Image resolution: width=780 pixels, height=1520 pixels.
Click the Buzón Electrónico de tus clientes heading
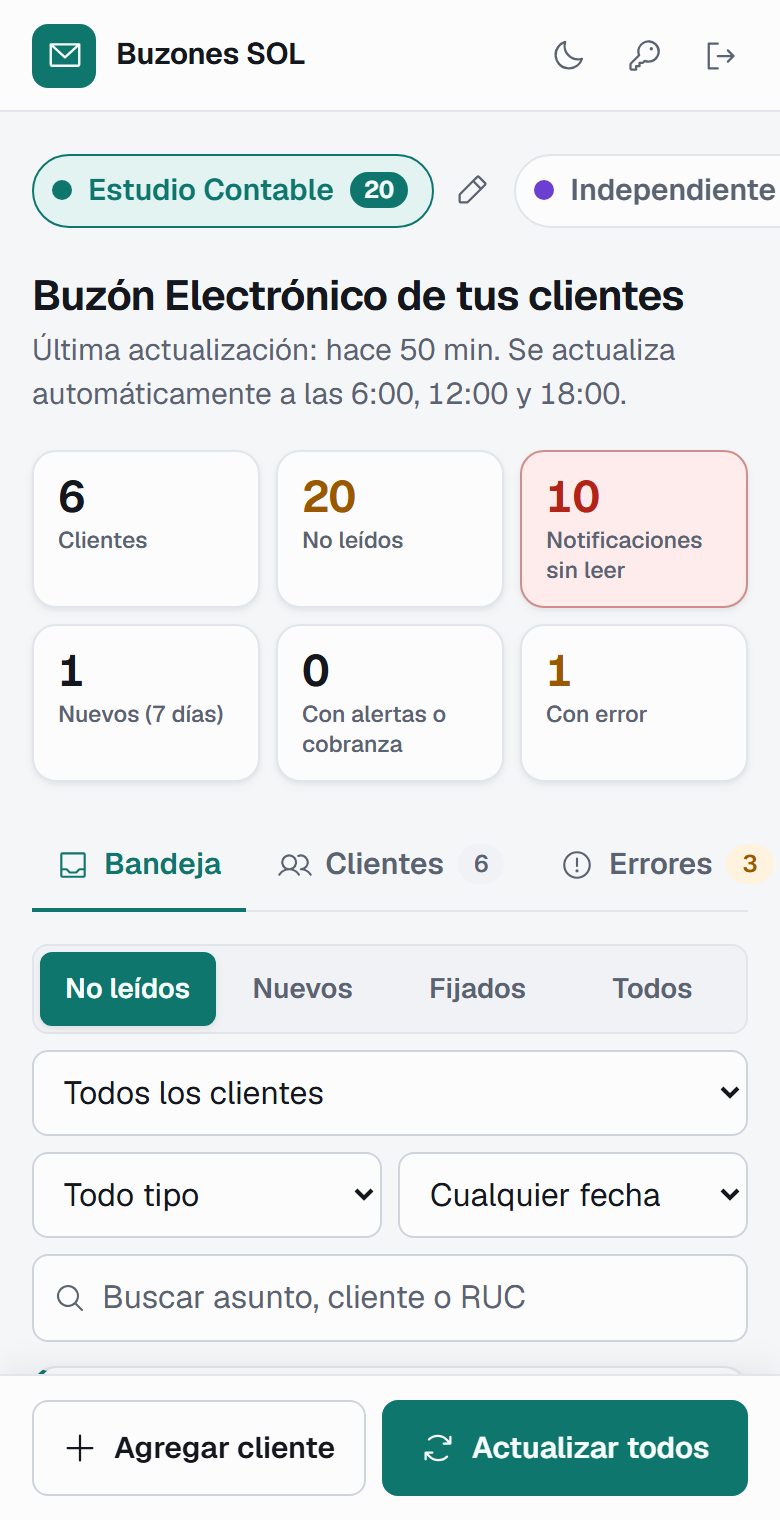click(359, 296)
